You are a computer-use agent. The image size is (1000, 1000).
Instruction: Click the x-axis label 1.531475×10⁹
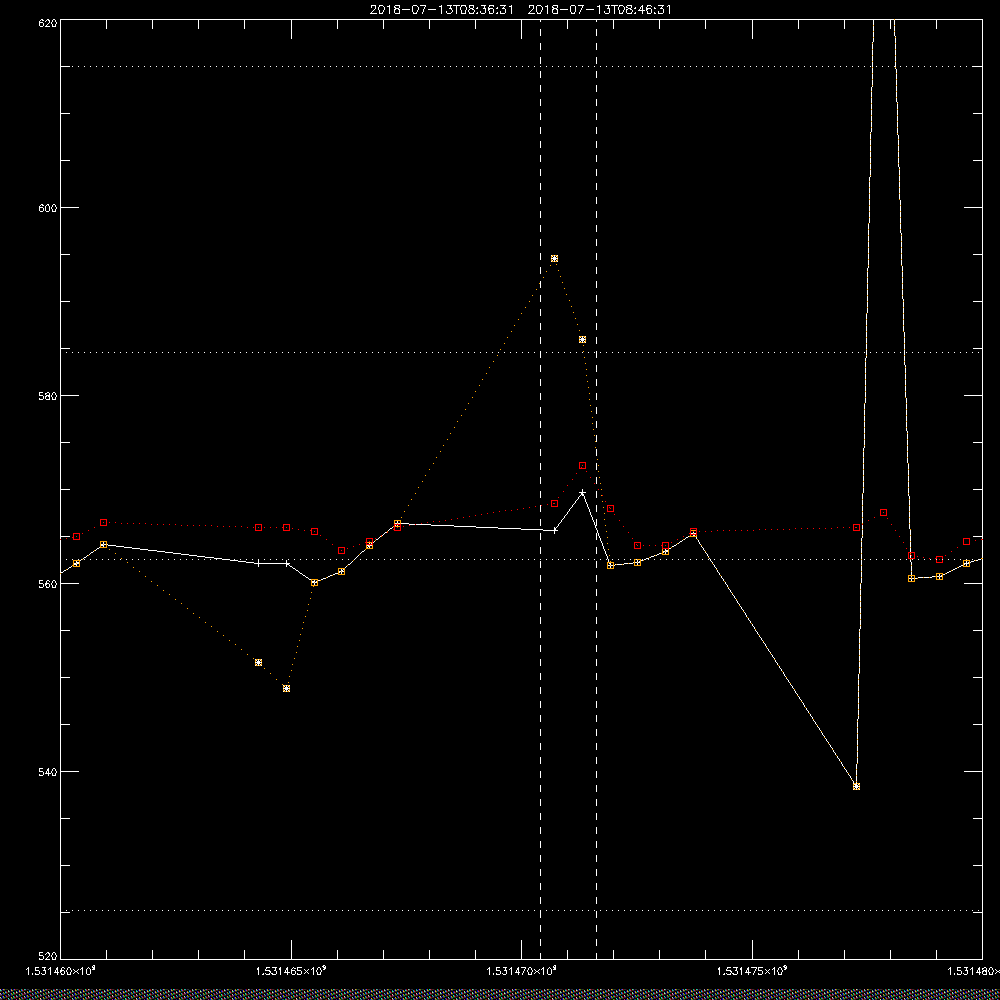[752, 971]
